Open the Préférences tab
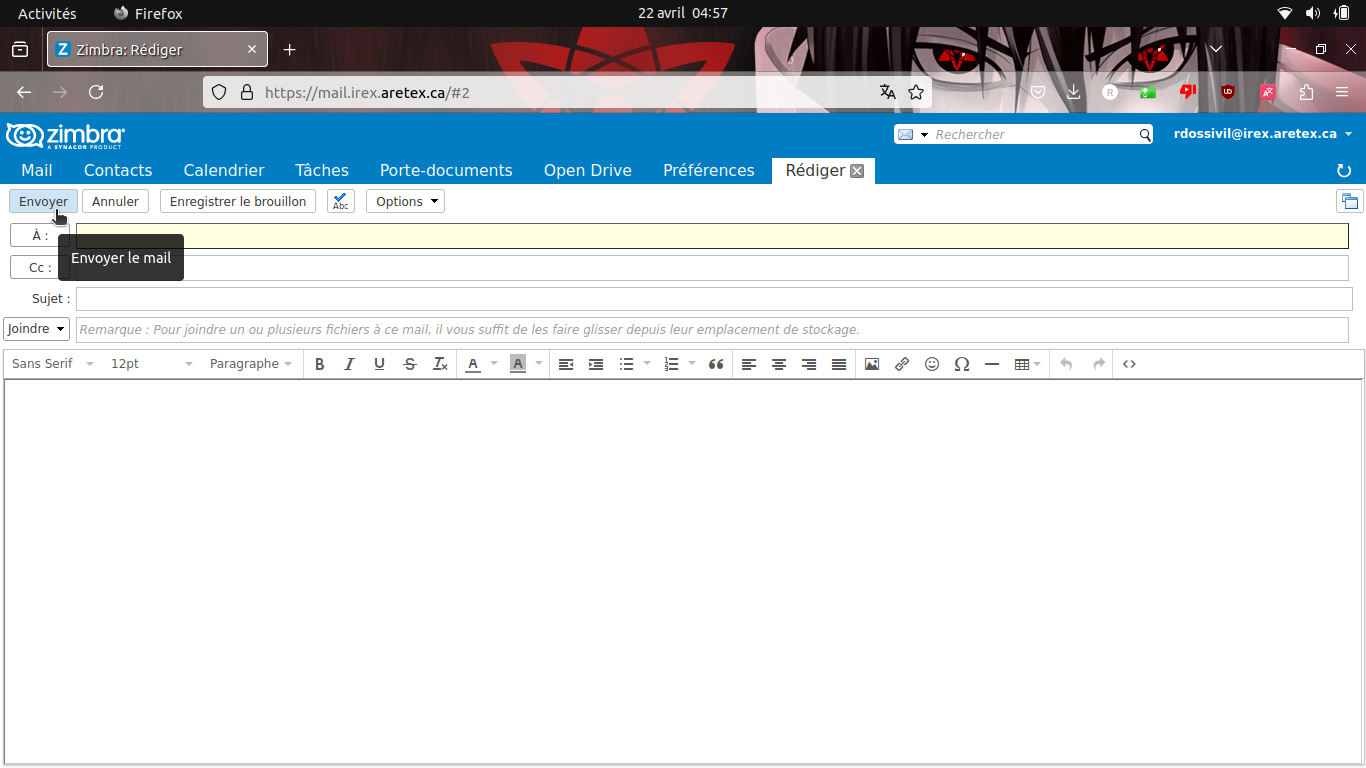The width and height of the screenshot is (1366, 768). click(709, 170)
